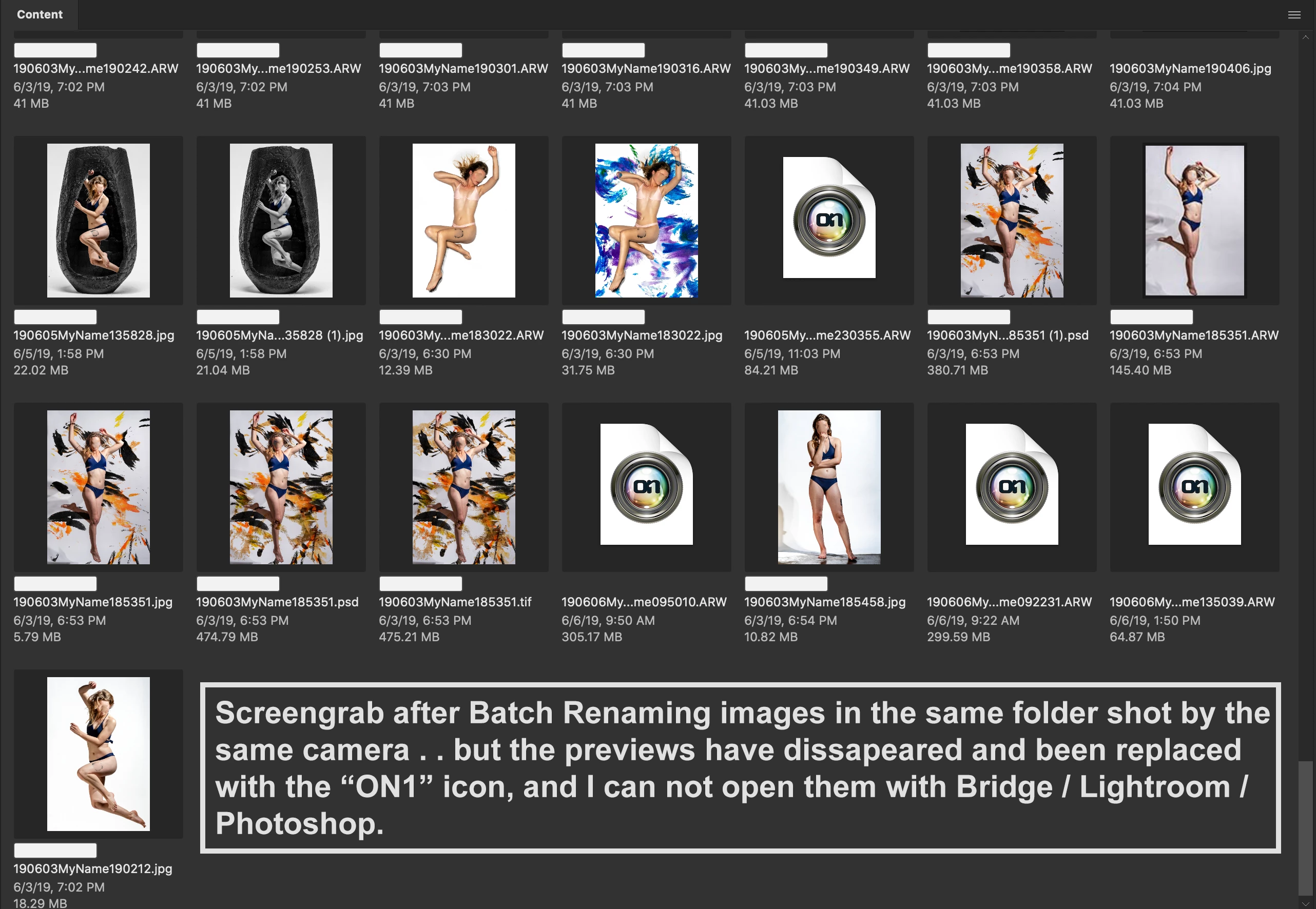Click the filename label 190603MyName185351.psd

click(x=278, y=602)
